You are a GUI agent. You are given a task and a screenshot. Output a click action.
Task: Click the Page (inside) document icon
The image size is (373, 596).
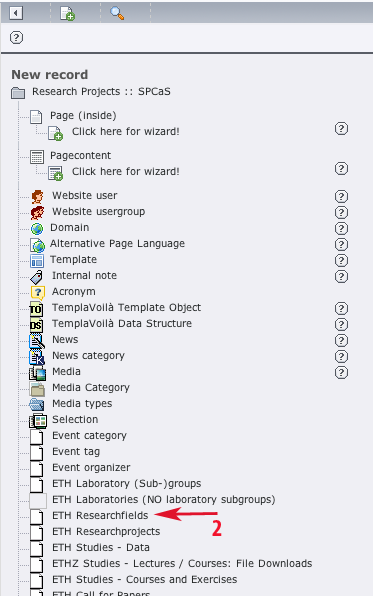36,117
